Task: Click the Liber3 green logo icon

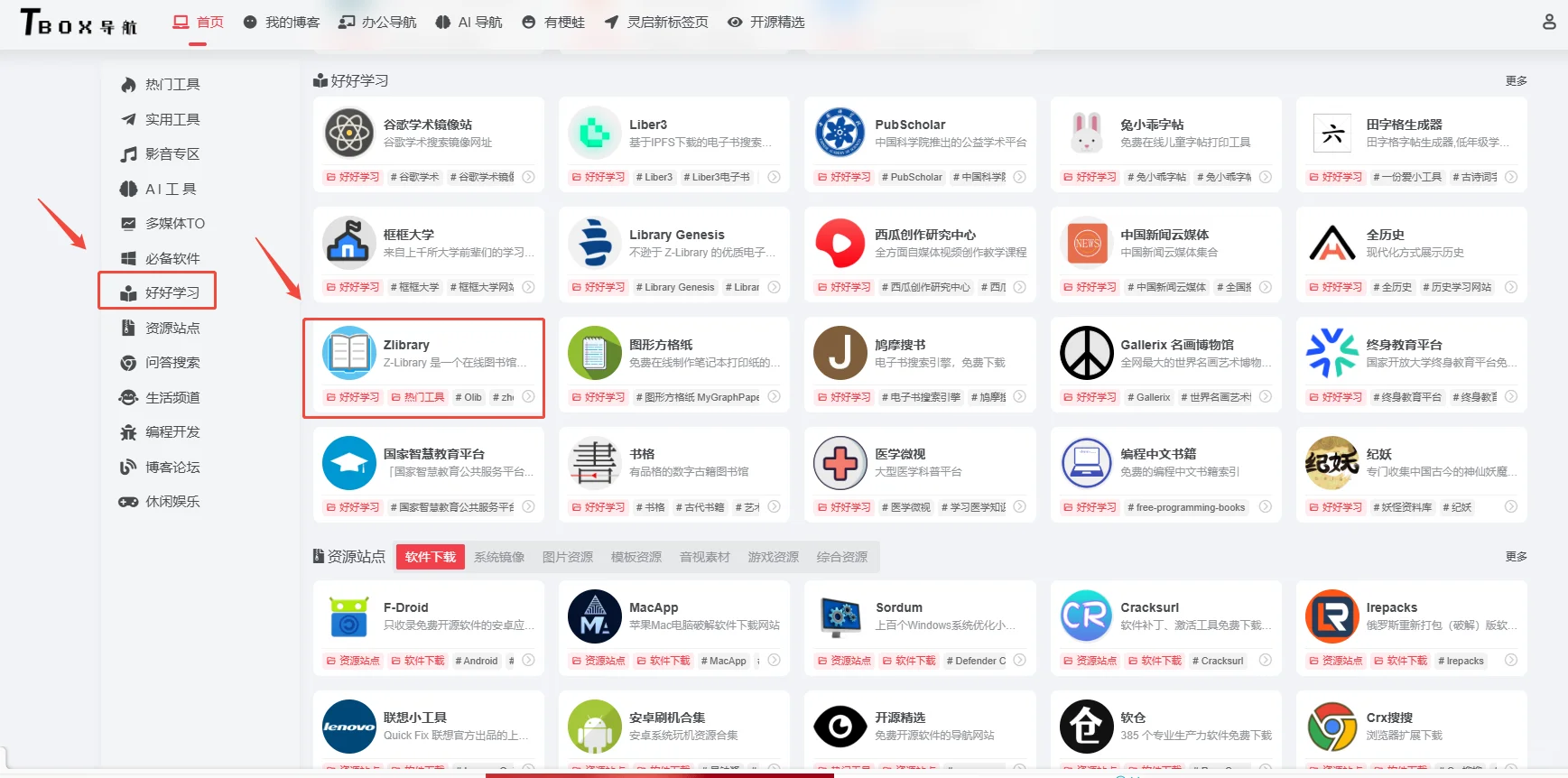Action: coord(595,133)
